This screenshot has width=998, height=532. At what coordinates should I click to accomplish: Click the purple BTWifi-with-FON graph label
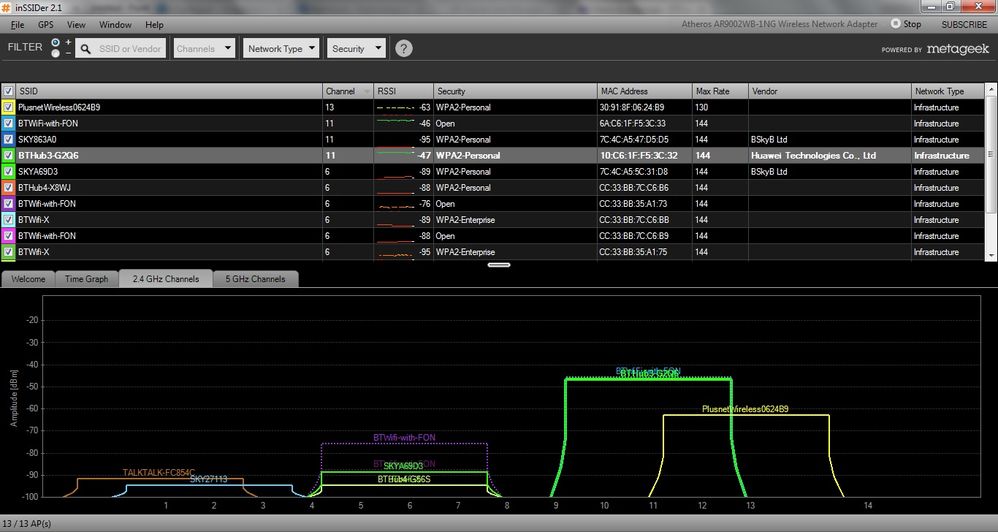click(x=404, y=438)
